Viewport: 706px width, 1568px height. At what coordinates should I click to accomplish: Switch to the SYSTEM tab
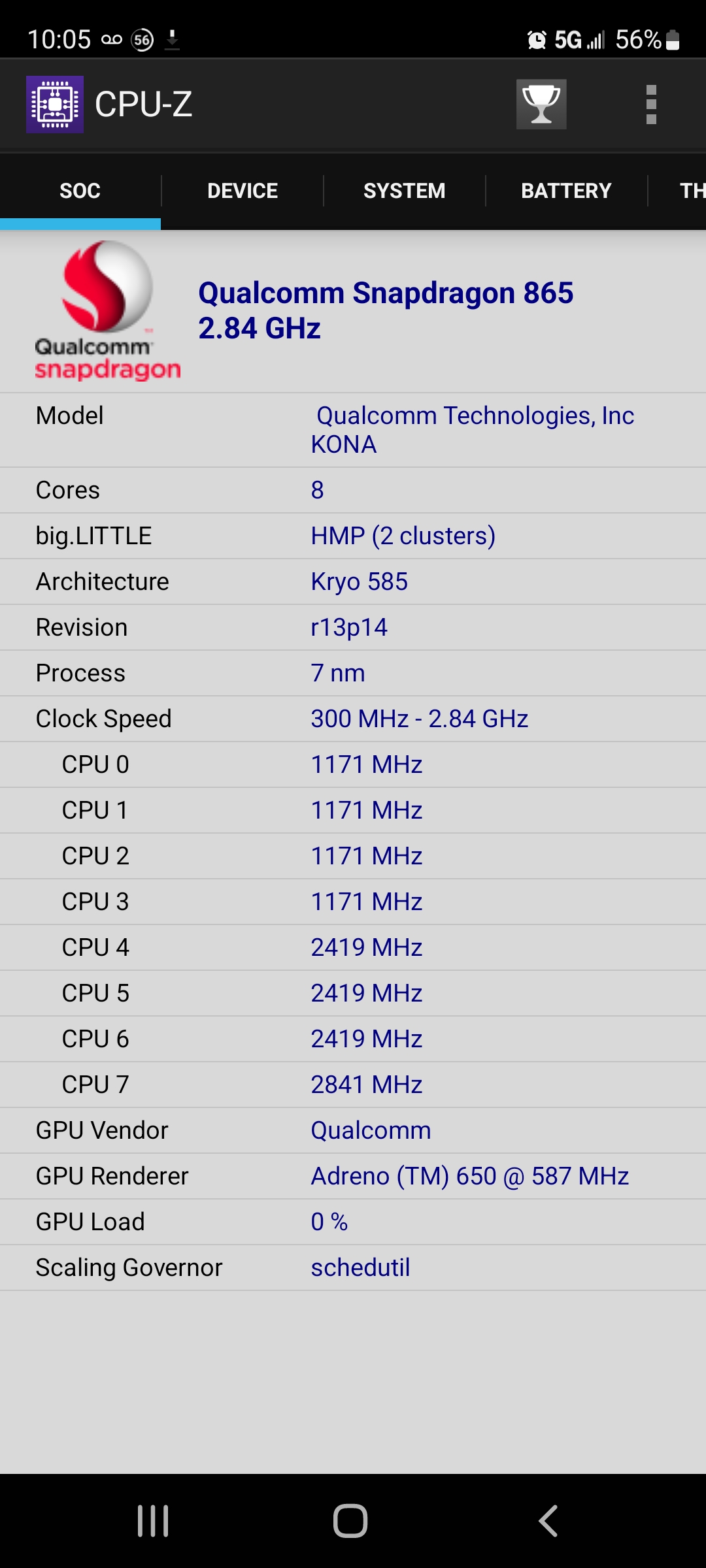[x=405, y=191]
